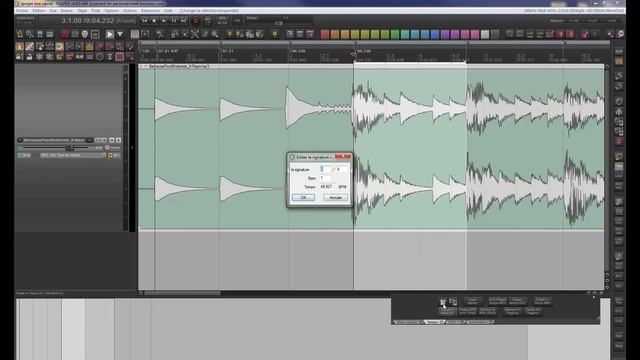The height and width of the screenshot is (360, 640).
Task: Click the go-to-end transport button
Action: pos(184,20)
